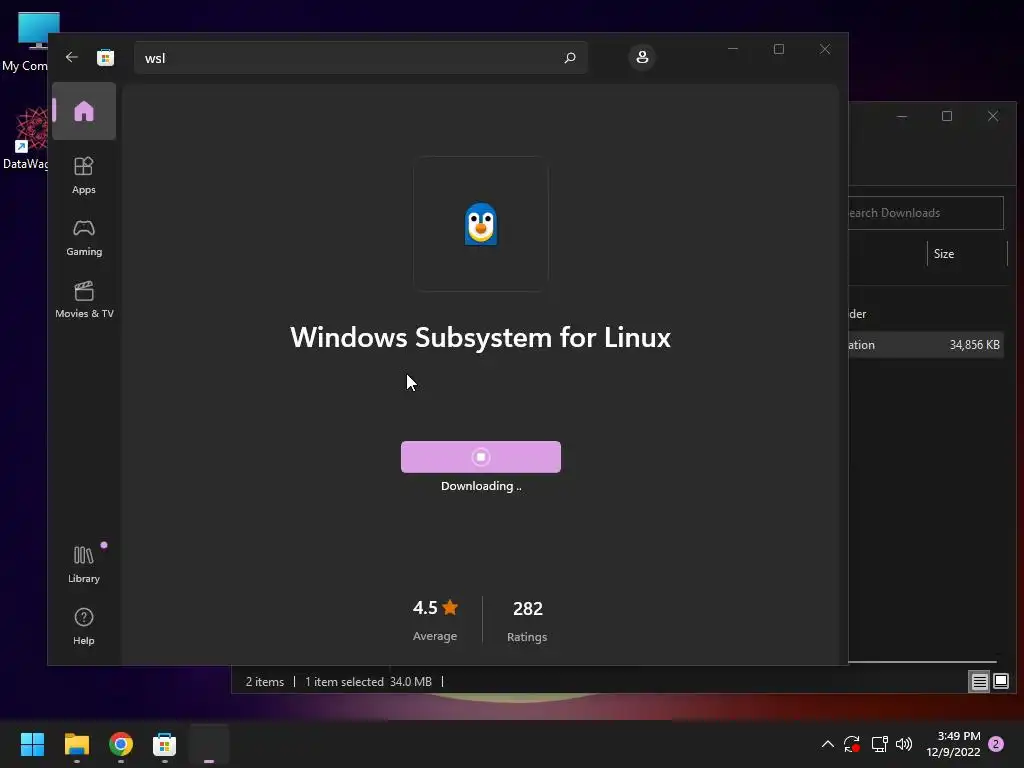The image size is (1024, 768).
Task: Click the Microsoft Store logo icon
Action: coord(106,57)
